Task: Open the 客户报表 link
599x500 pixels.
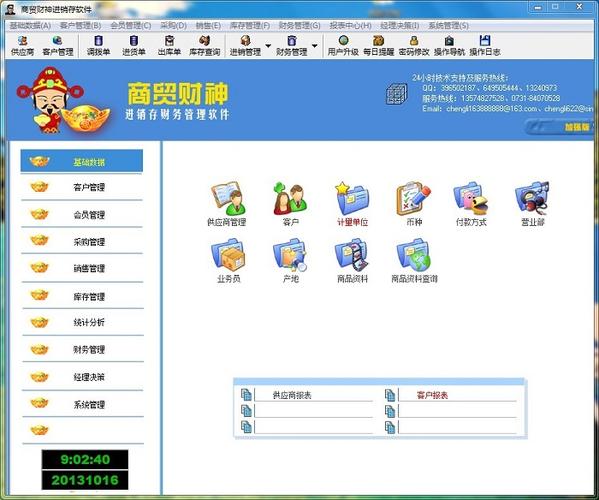Action: (432, 395)
